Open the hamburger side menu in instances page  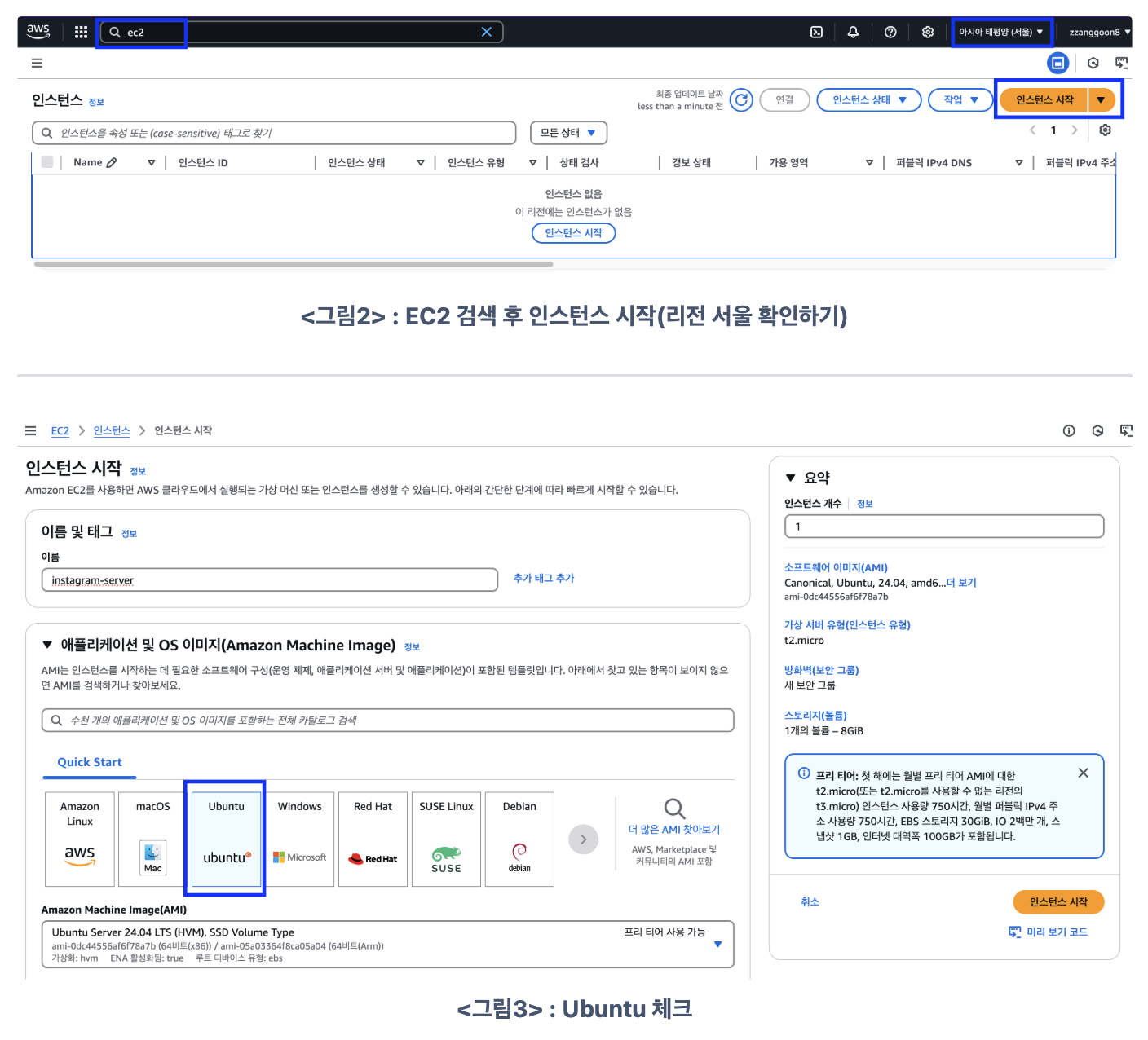[x=37, y=63]
